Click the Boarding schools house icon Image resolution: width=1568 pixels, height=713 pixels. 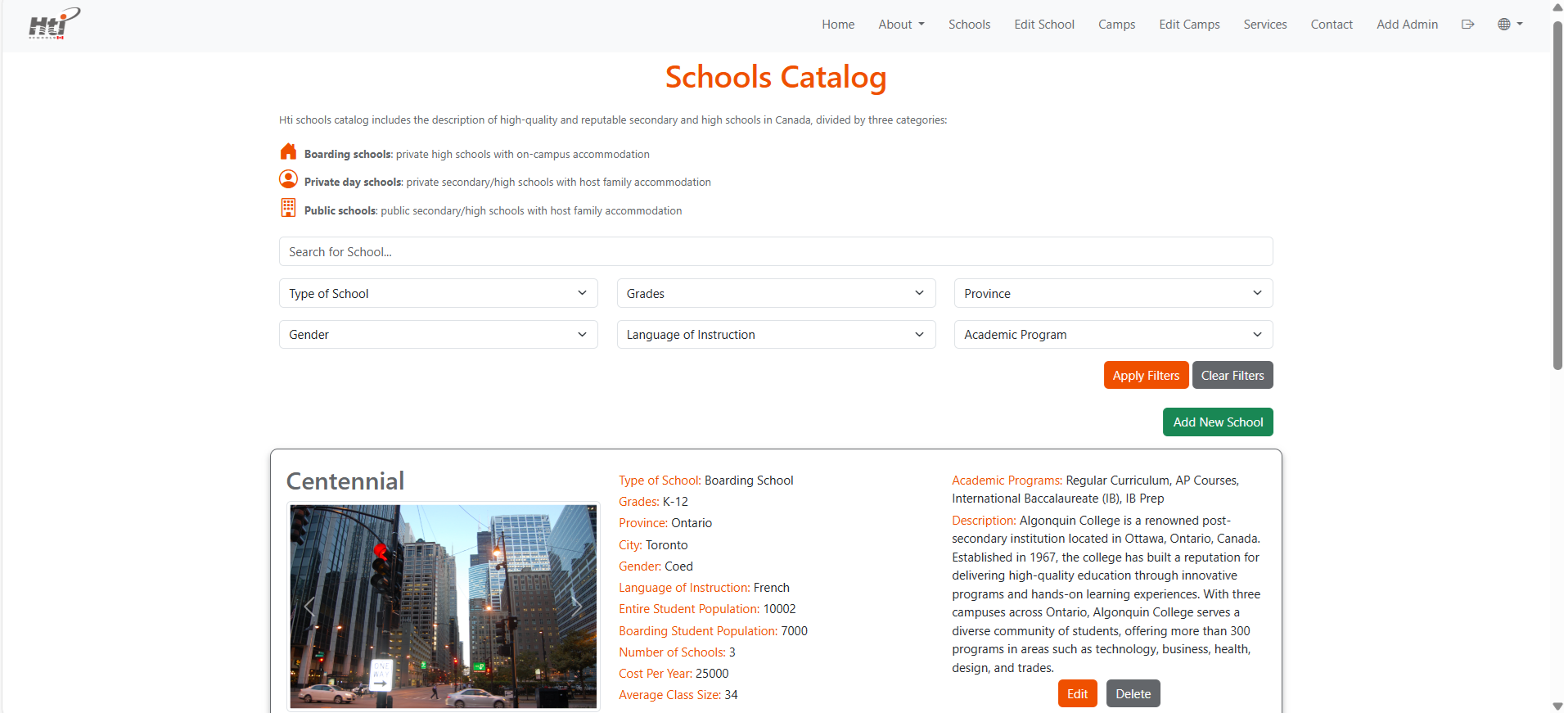click(x=288, y=152)
